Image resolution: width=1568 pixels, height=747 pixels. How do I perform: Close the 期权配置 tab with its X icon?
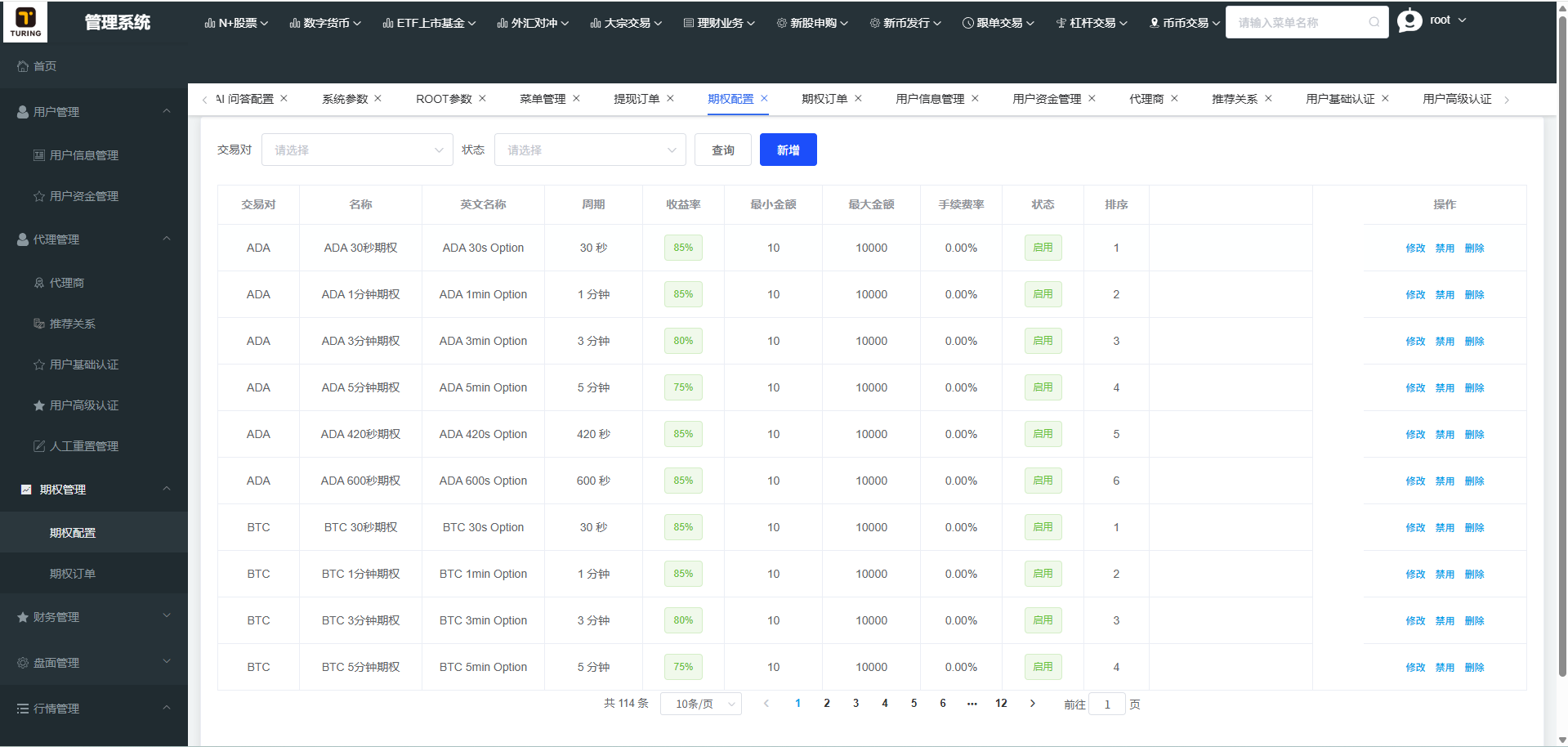pos(765,98)
